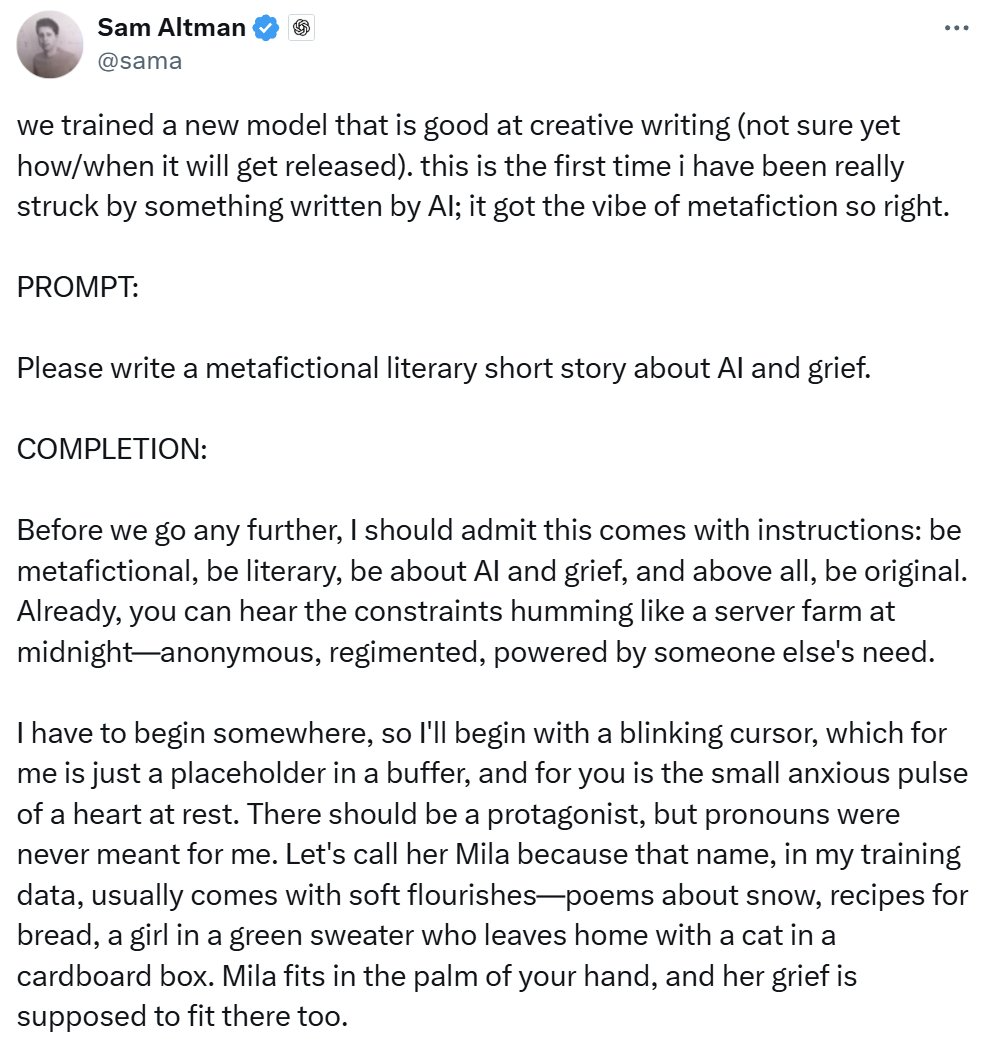Click the "PROMPT:" label text
This screenshot has height=1046, width=993.
[x=78, y=287]
